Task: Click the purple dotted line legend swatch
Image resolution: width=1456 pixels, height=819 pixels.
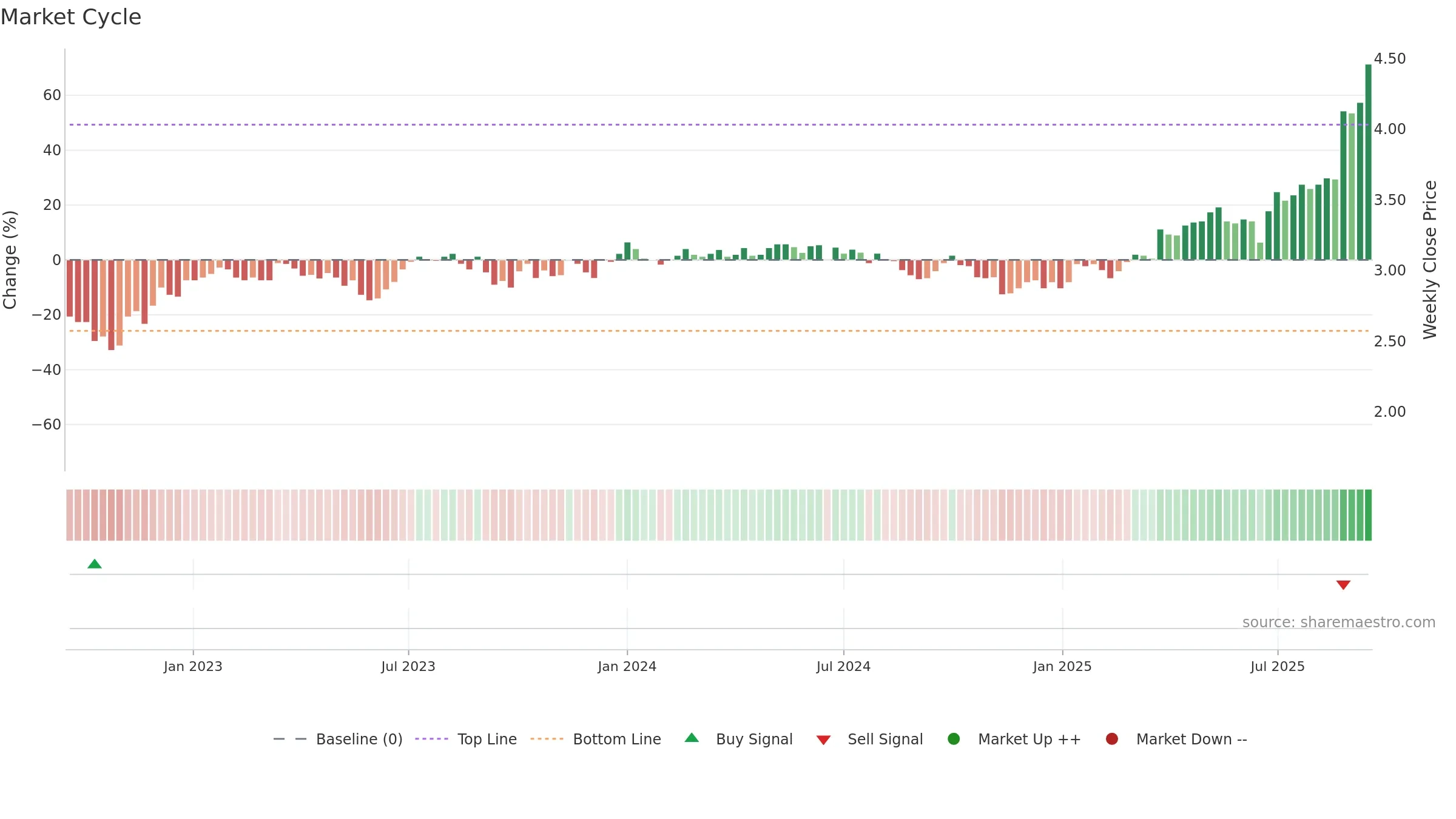Action: coord(431,739)
